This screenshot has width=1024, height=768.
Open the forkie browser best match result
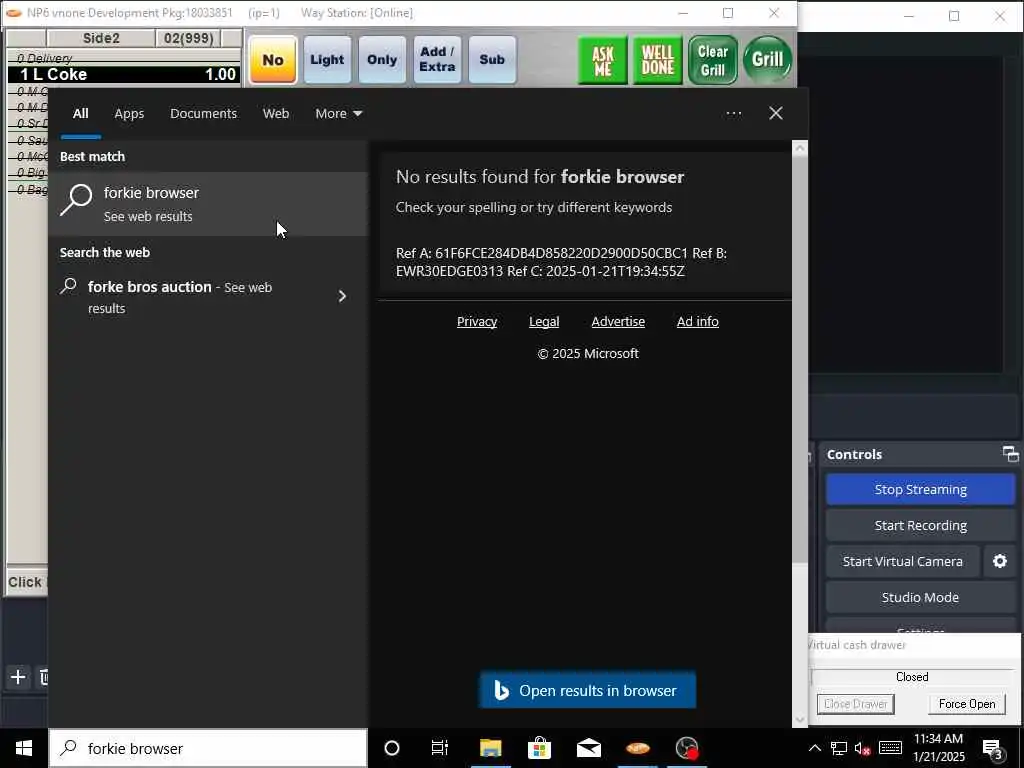208,204
